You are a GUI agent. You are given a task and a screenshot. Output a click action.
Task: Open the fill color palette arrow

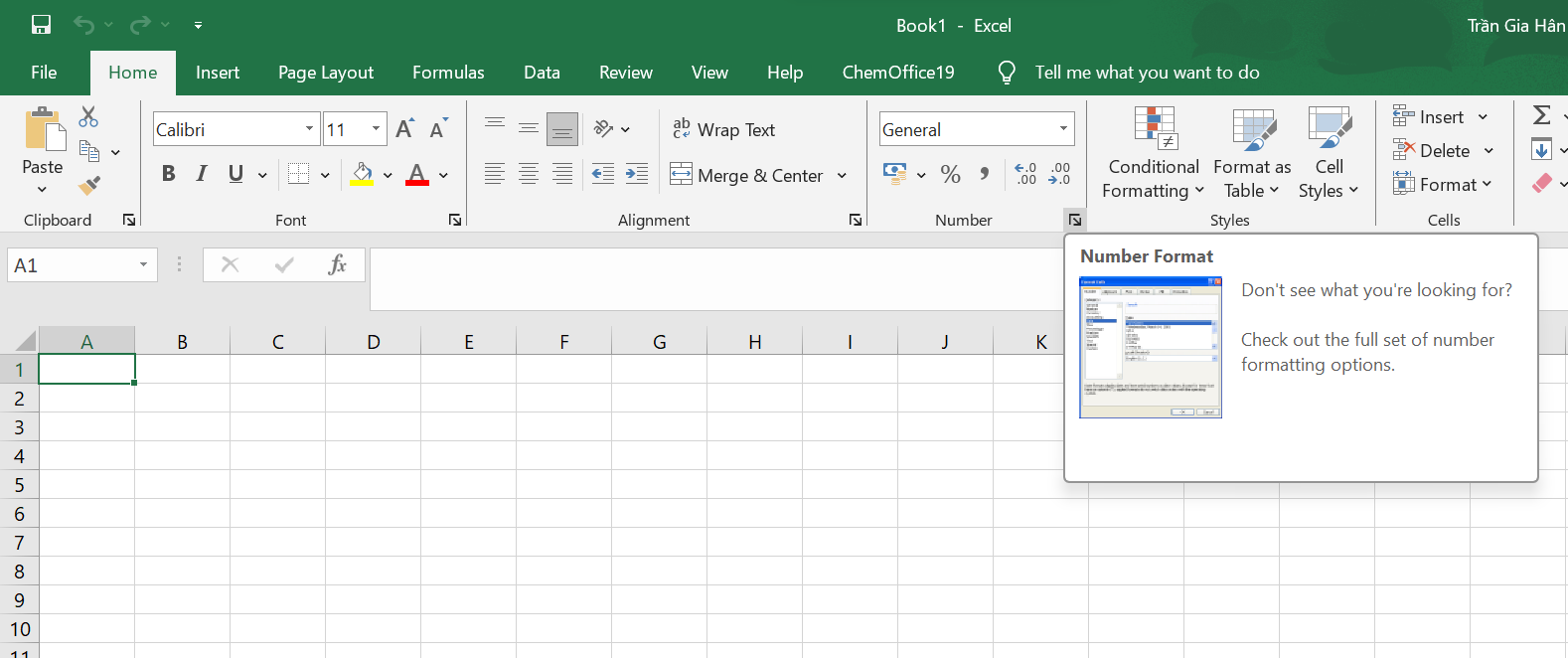click(x=388, y=175)
